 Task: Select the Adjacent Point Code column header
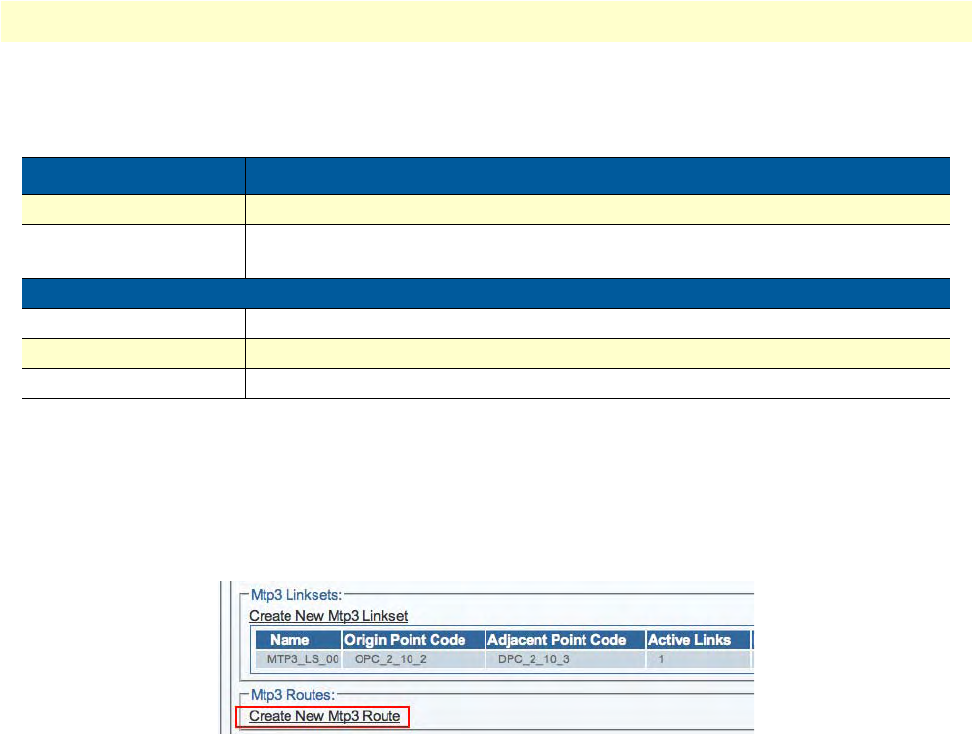tap(564, 640)
